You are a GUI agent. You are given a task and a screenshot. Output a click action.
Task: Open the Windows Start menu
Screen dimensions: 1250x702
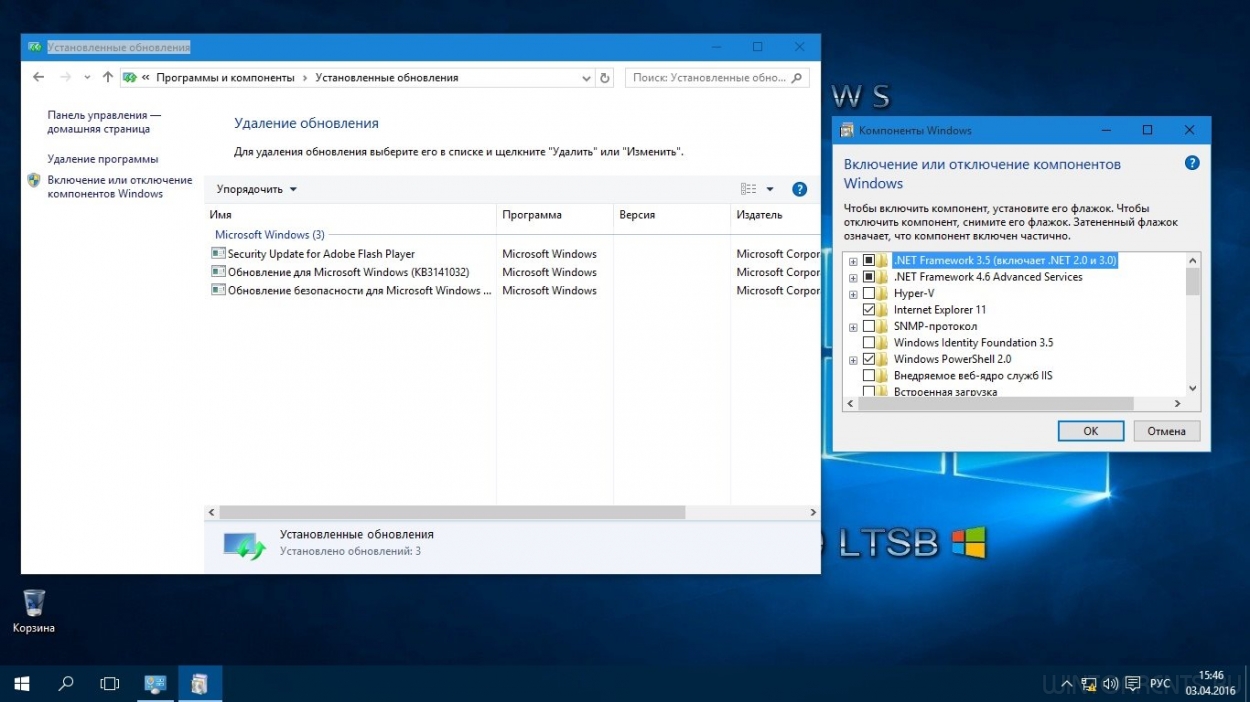tap(21, 684)
